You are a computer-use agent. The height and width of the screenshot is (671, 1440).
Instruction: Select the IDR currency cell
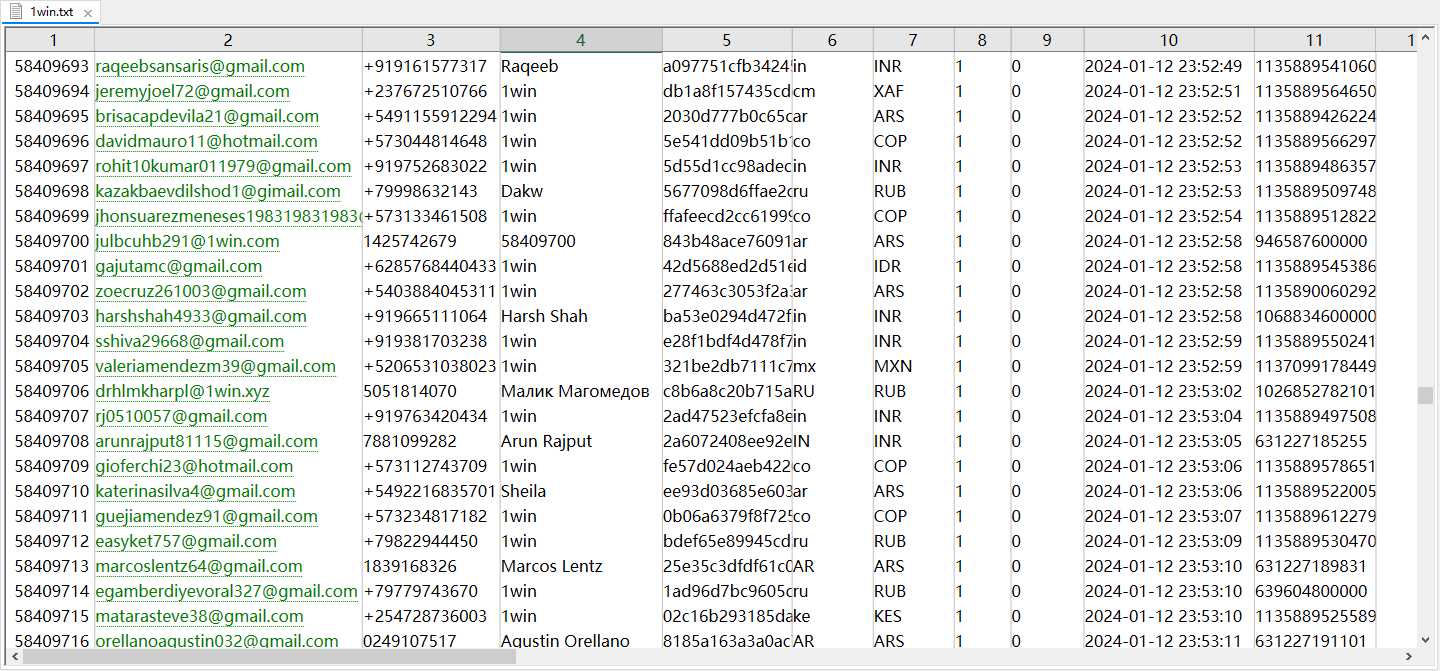[x=888, y=266]
